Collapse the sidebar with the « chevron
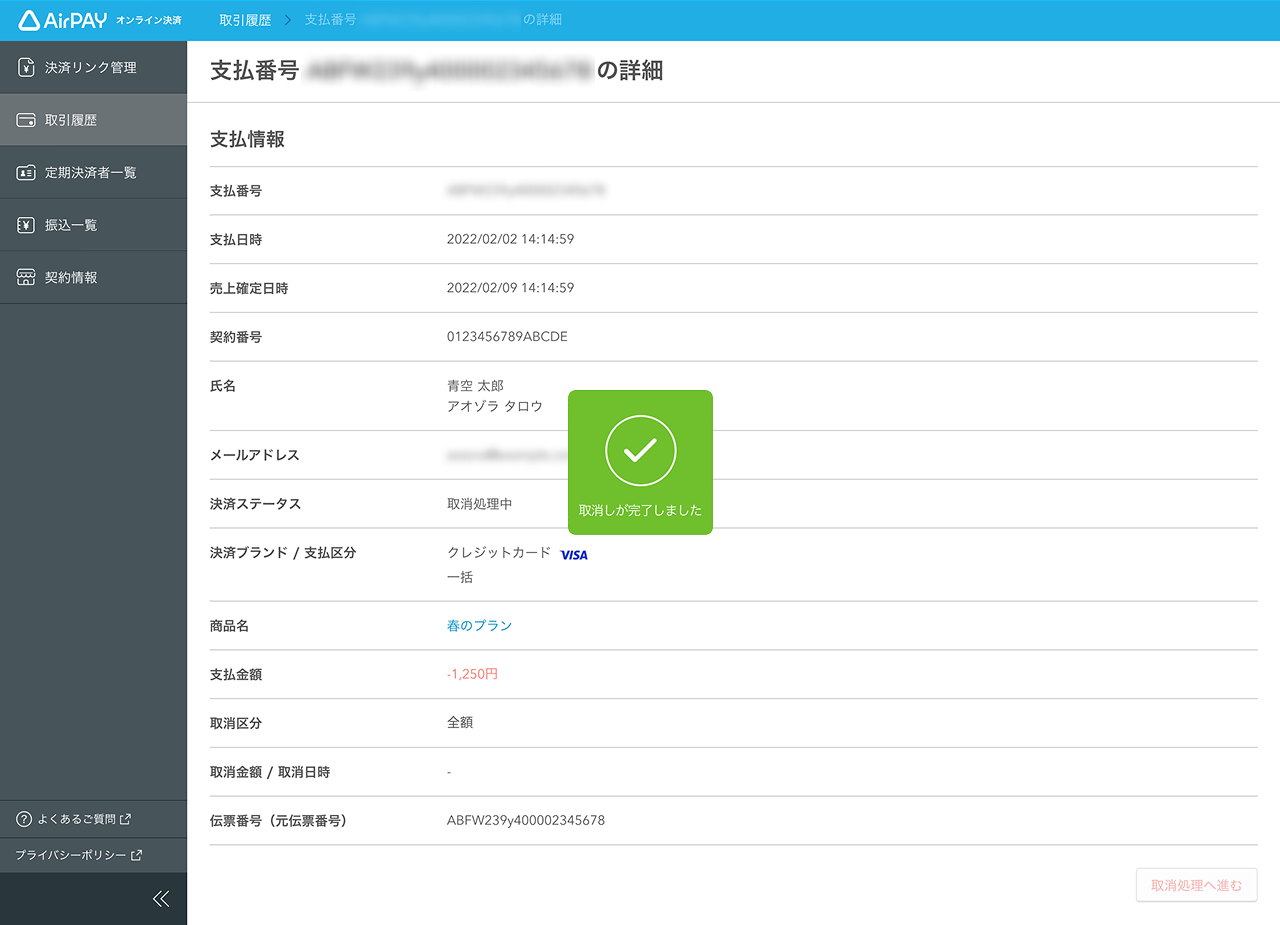Viewport: 1280px width, 925px height. [x=161, y=898]
